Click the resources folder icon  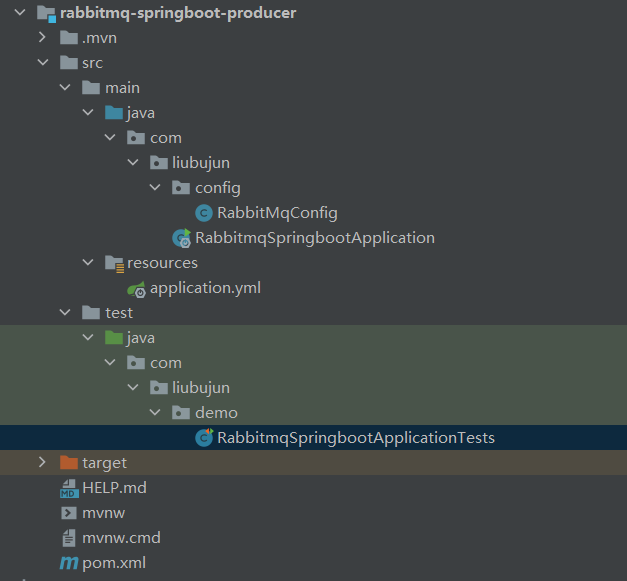pos(114,264)
